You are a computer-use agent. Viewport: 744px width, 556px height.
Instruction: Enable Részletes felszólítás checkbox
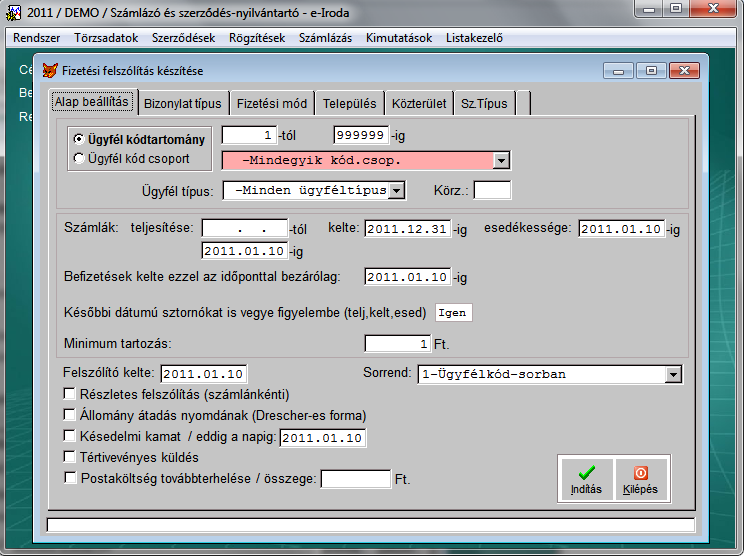pos(69,395)
